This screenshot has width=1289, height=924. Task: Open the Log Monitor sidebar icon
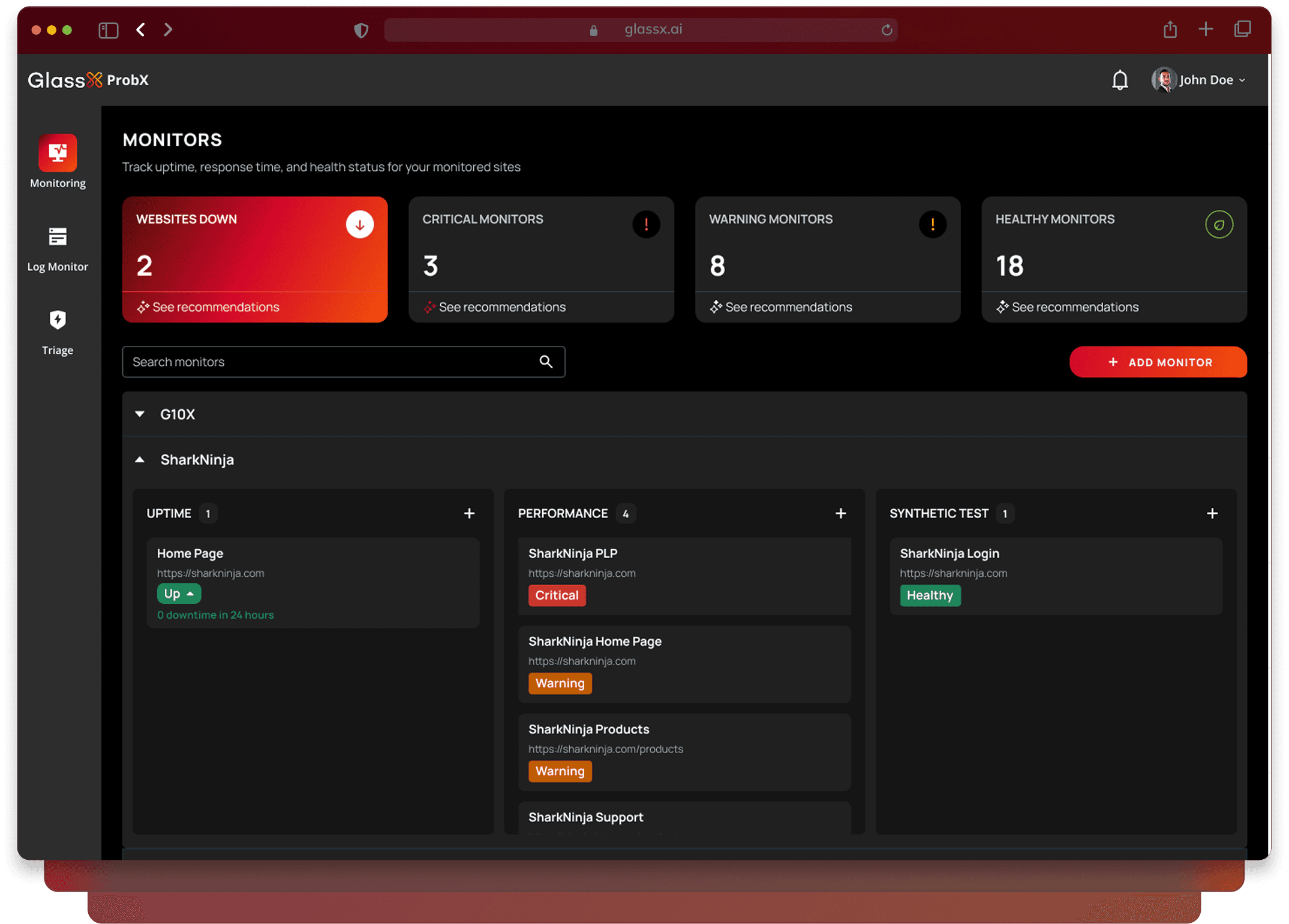[58, 236]
